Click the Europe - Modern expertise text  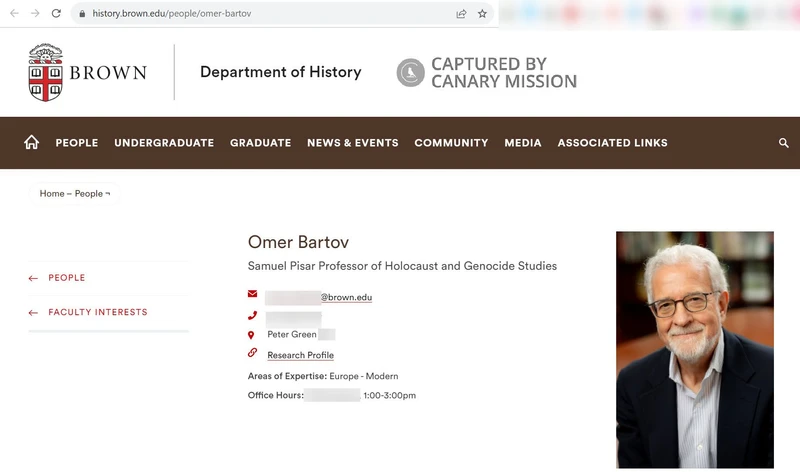(x=364, y=376)
